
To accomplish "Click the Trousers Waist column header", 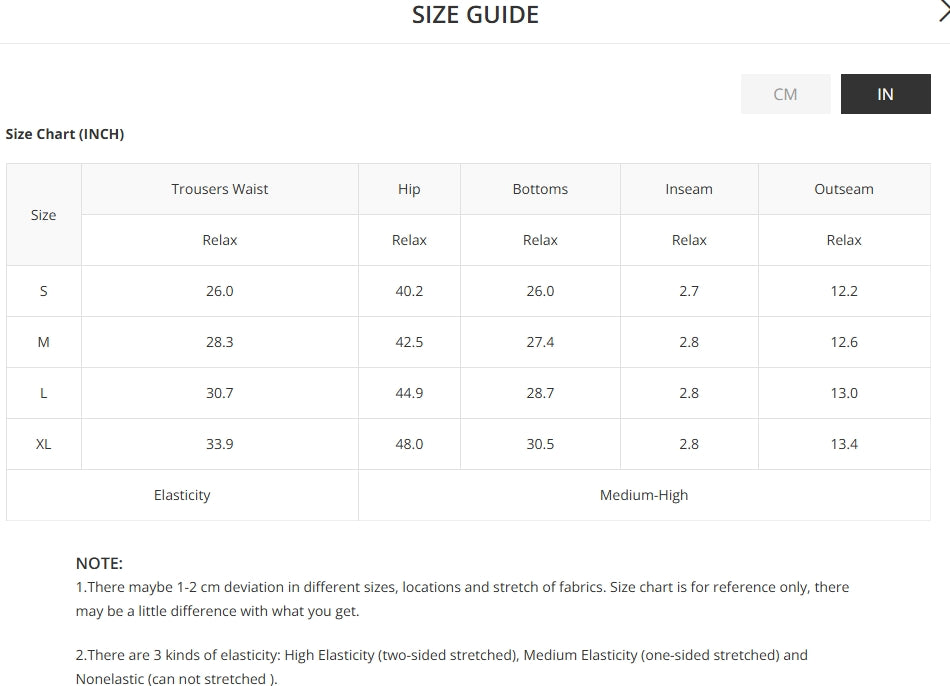I will pos(219,189).
